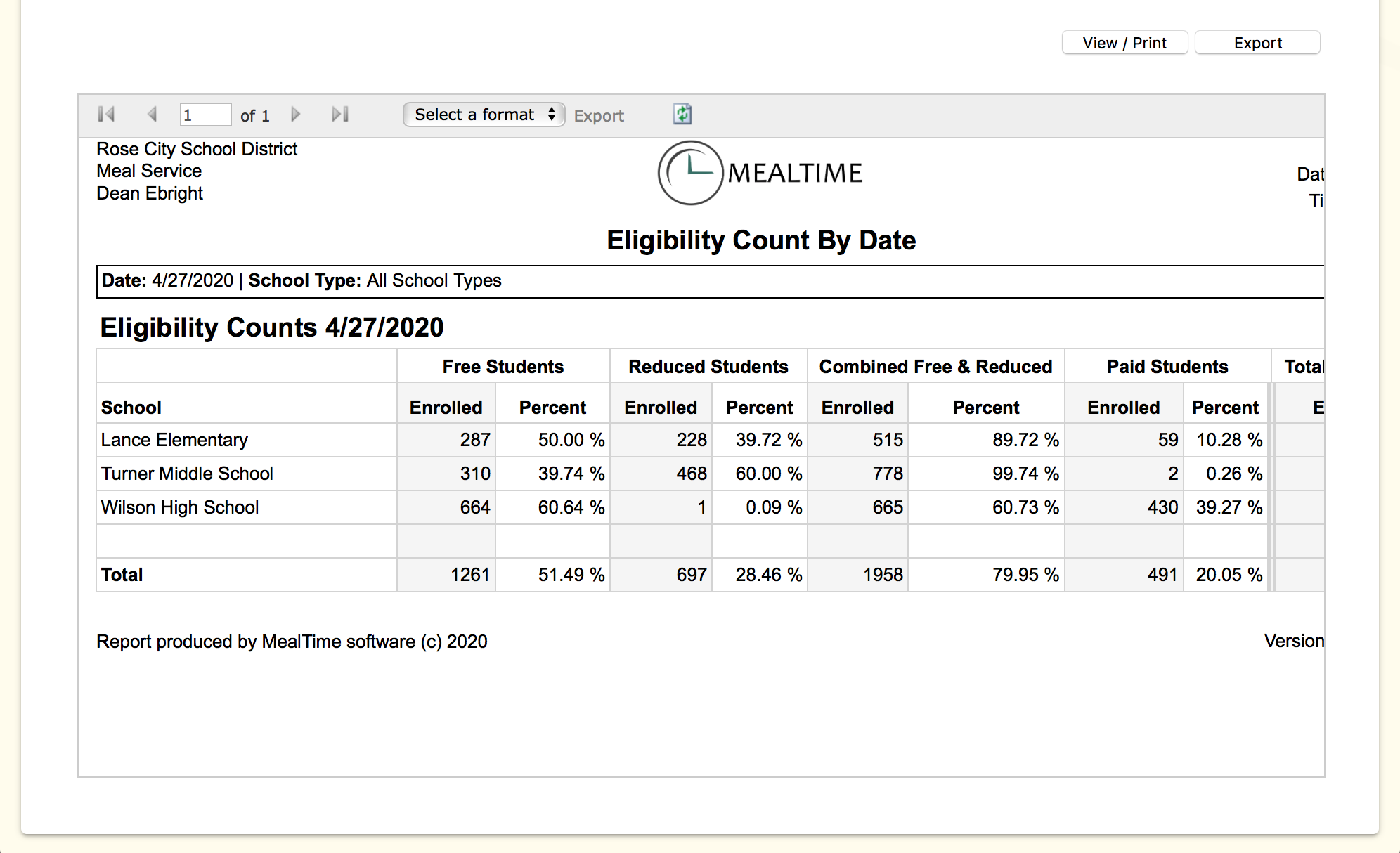Click the page number input field

tap(205, 115)
